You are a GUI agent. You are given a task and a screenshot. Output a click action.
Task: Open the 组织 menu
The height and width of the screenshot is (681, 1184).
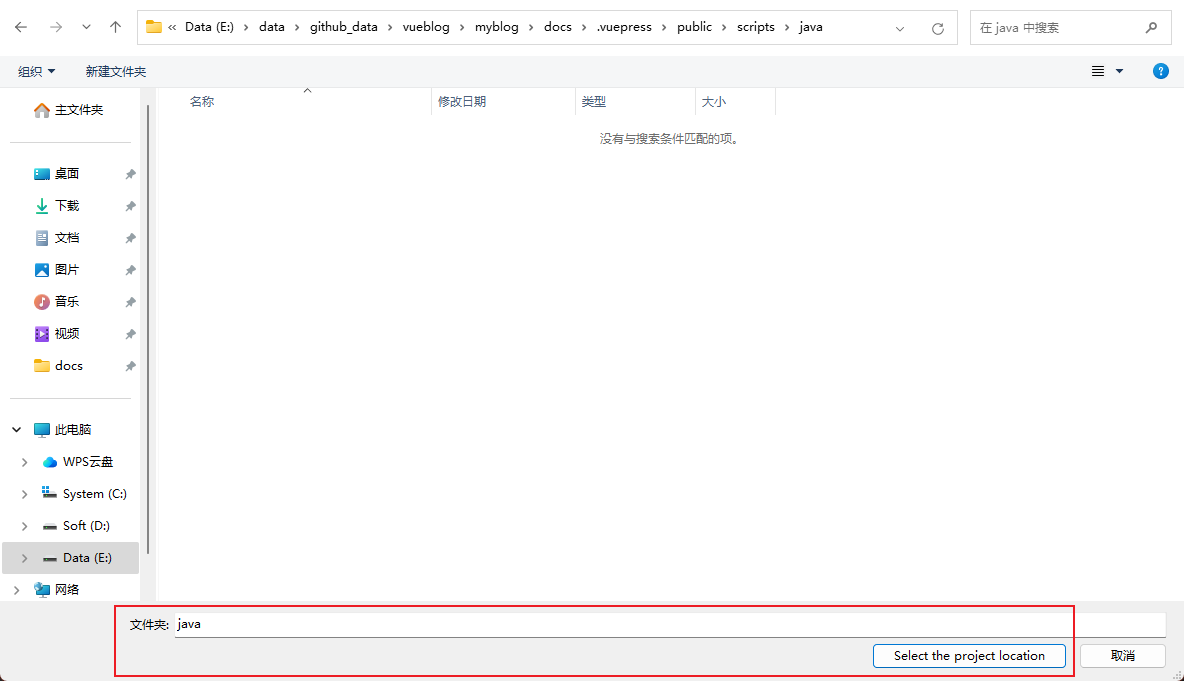click(36, 72)
